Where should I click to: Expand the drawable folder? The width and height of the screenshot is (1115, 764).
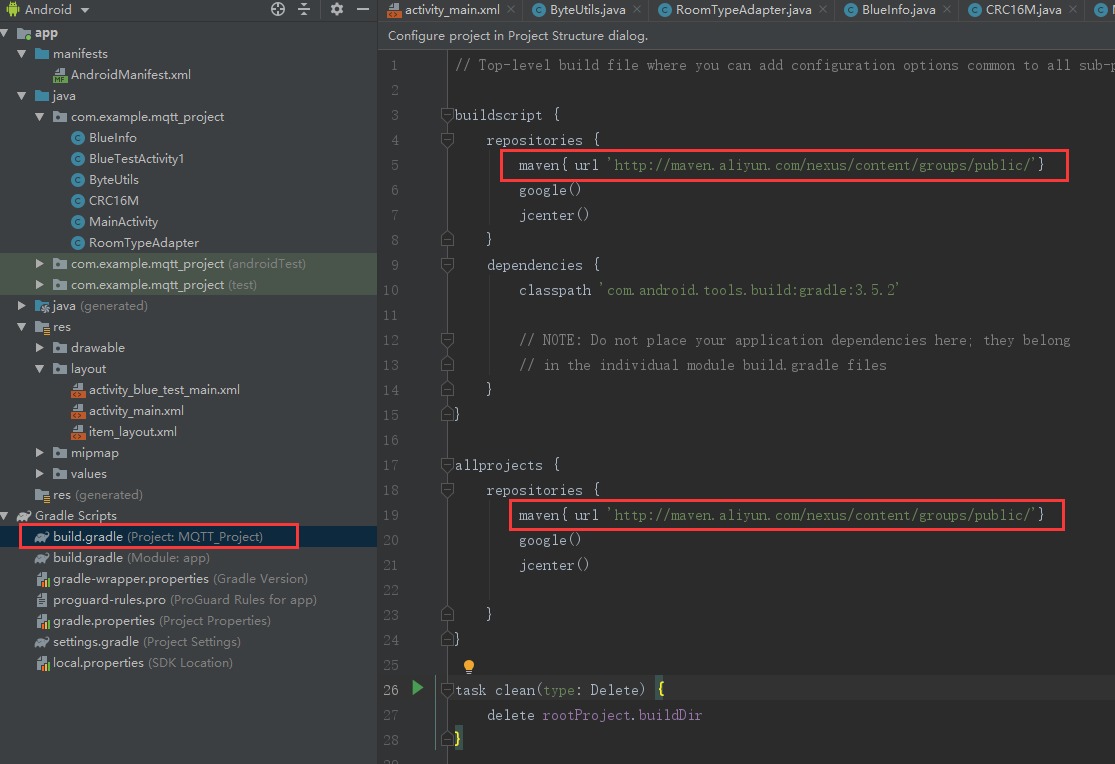coord(40,348)
